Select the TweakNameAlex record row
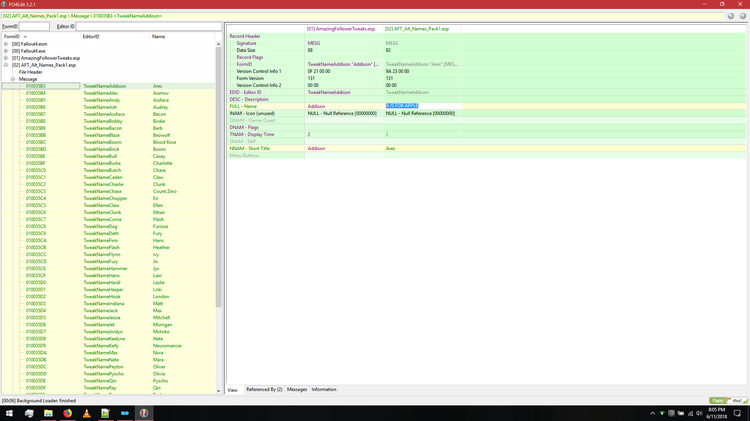Image resolution: width=750 pixels, height=421 pixels. click(x=109, y=93)
